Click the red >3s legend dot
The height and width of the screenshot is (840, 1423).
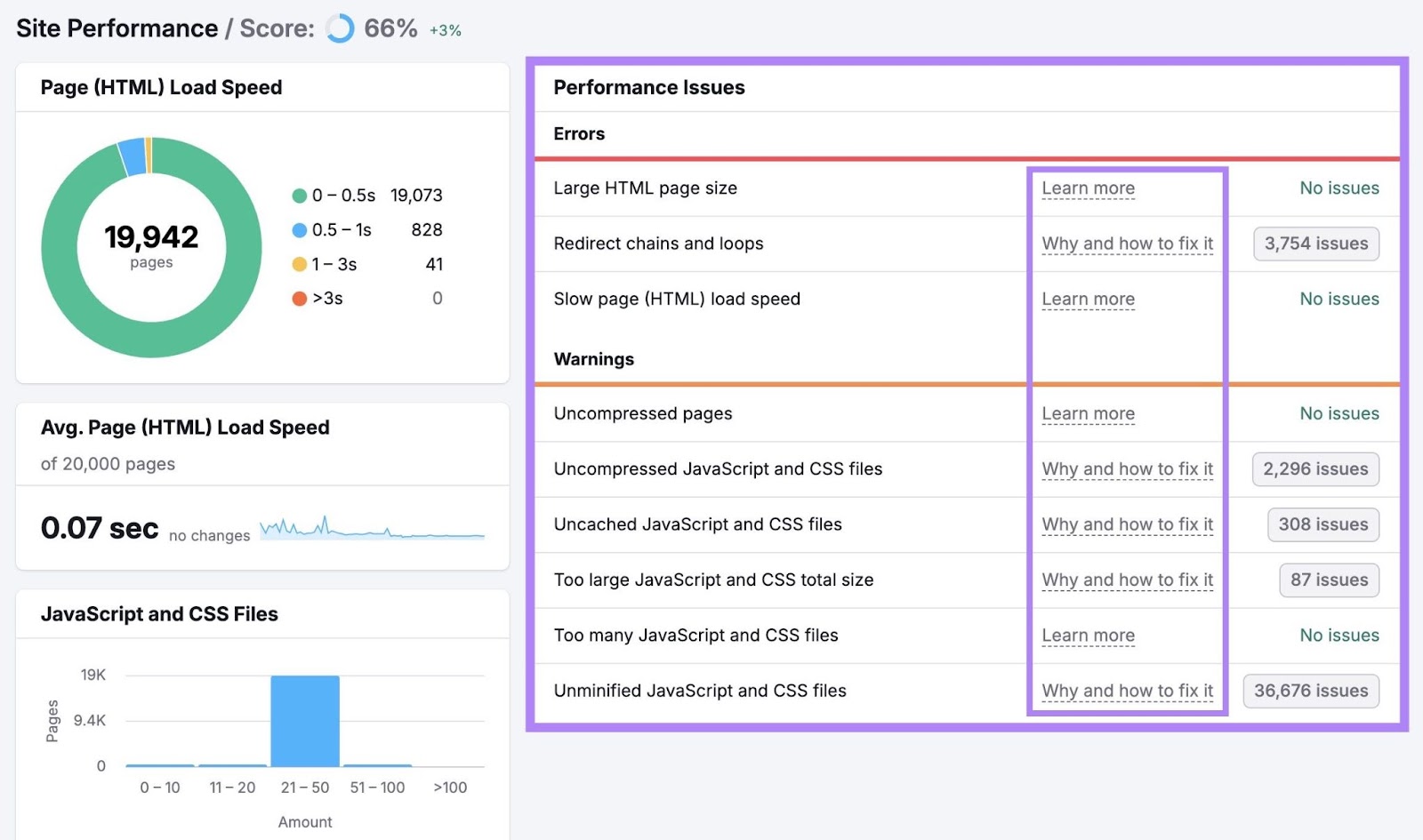pyautogui.click(x=300, y=299)
